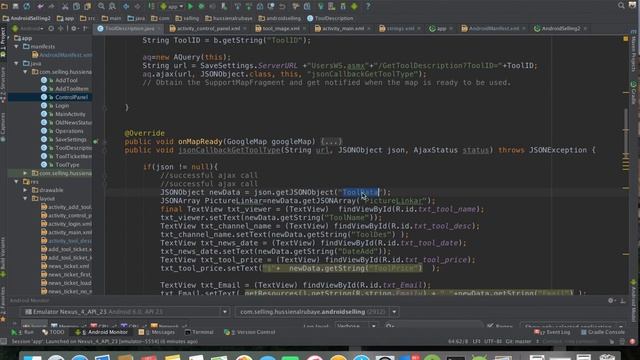Viewport: 640px width, 360px height.
Task: Click the Synchronize toolbar icon
Action: tap(27, 6)
